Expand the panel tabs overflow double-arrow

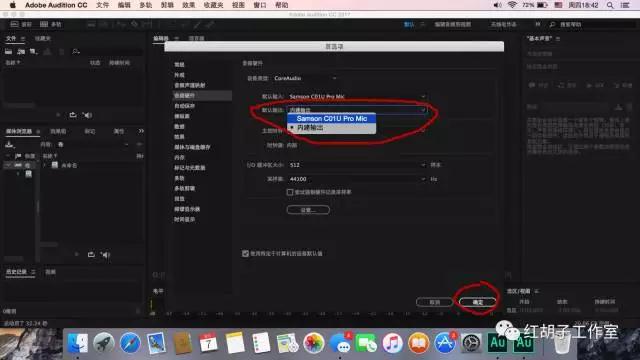(141, 131)
